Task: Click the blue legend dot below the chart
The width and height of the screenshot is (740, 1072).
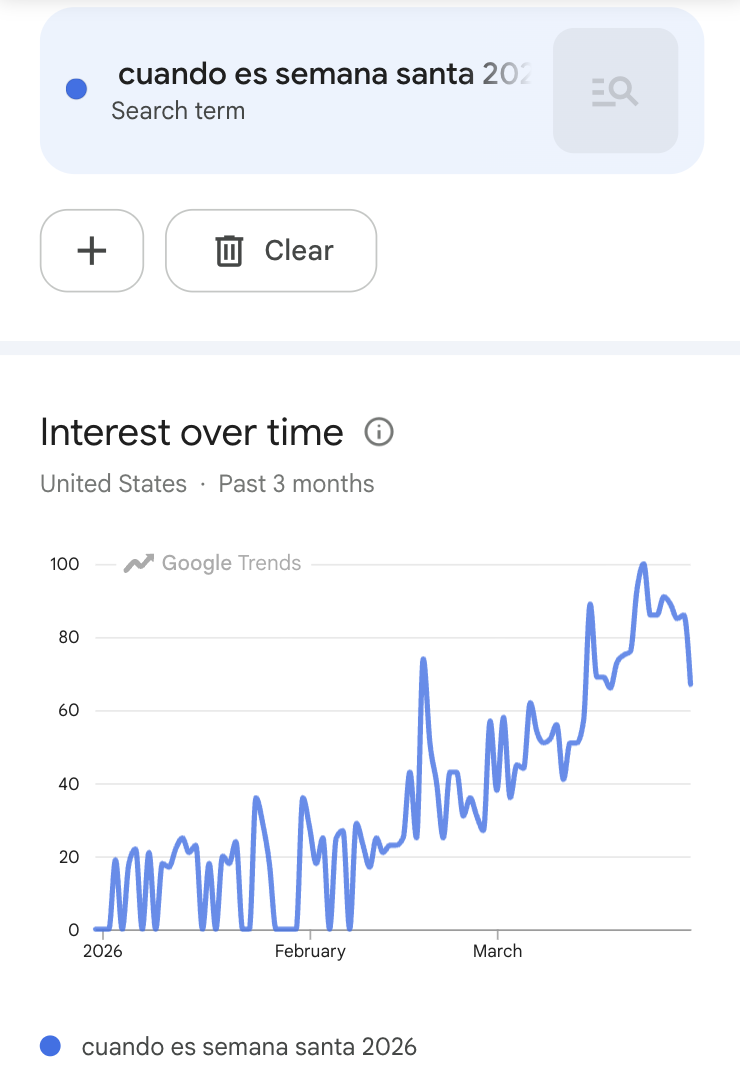Action: 50,1046
